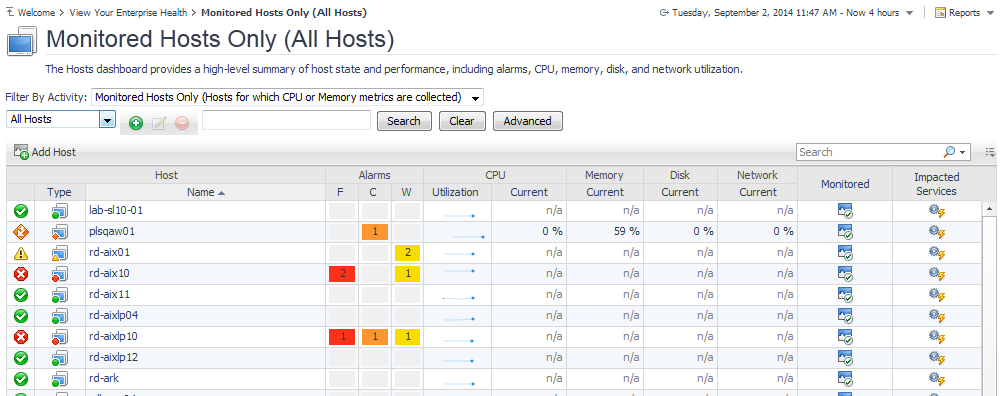Click critical alarm count for rd-aixlp10

[x=374, y=337]
